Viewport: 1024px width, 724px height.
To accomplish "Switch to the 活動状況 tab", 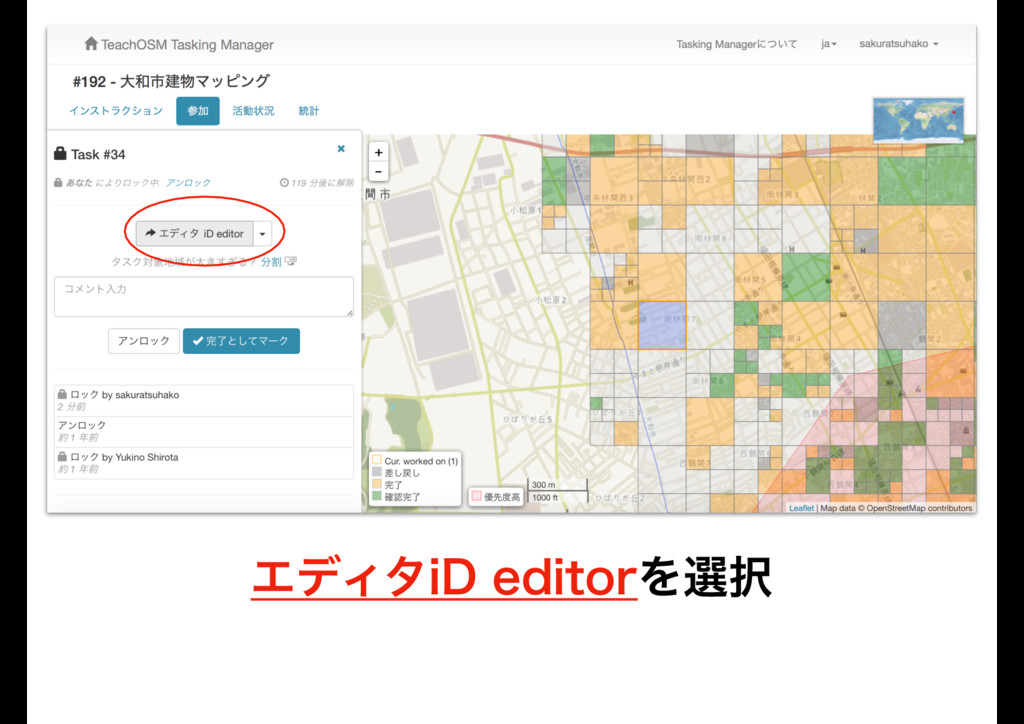I will (x=253, y=111).
